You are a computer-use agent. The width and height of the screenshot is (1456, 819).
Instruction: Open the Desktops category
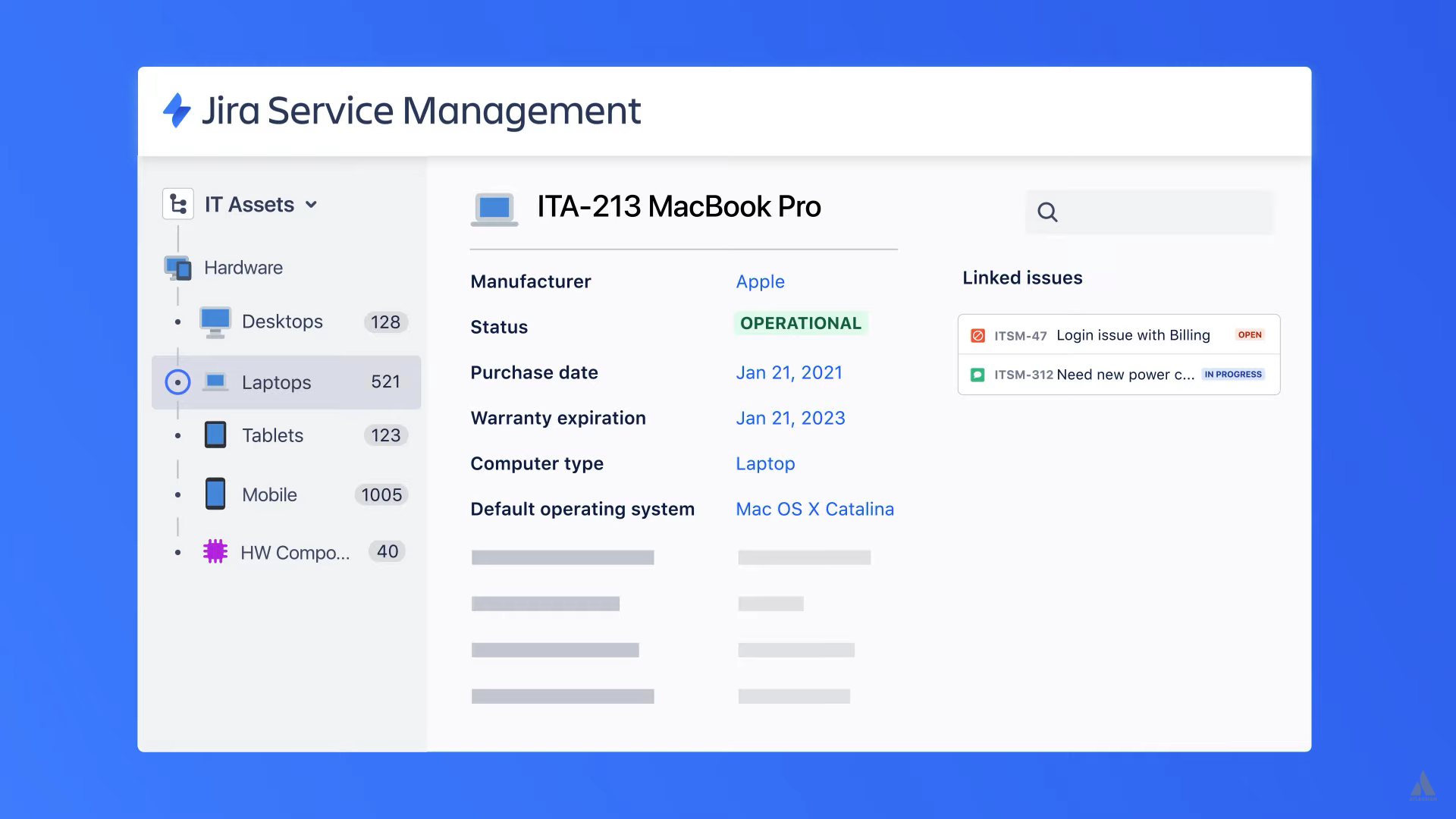click(282, 322)
